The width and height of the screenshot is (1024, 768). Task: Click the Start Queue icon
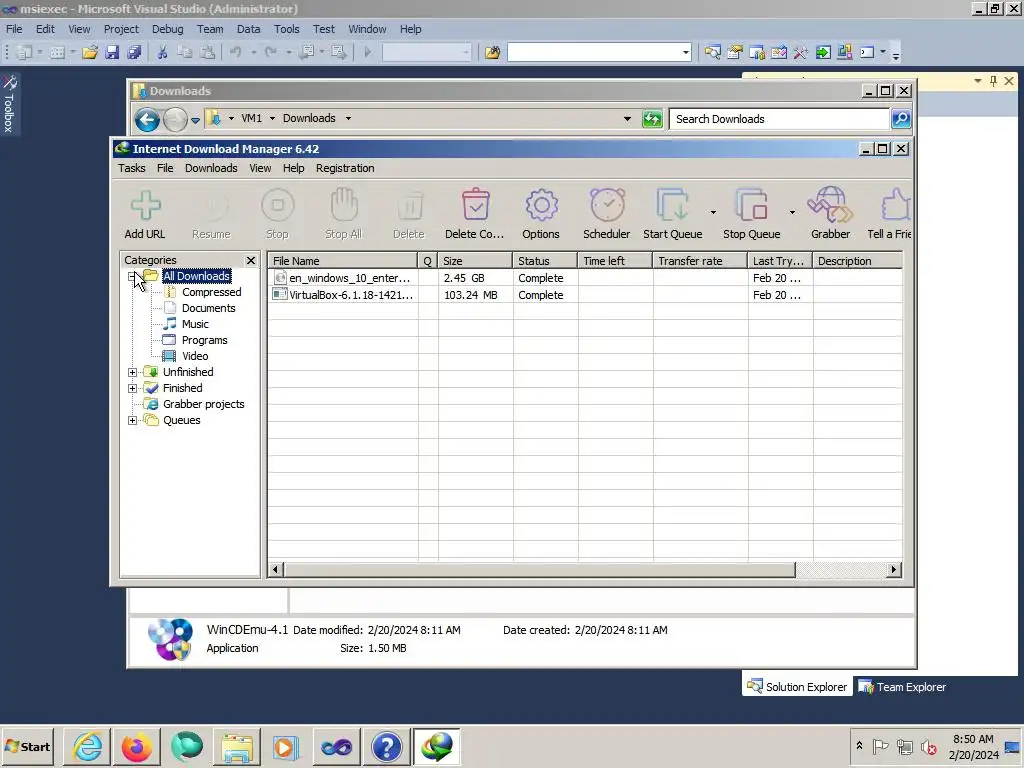pos(673,205)
